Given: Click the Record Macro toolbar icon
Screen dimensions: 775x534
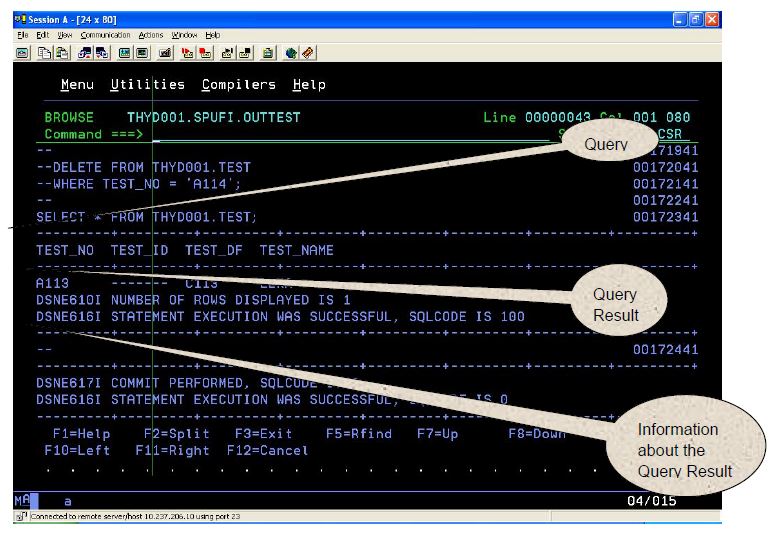Looking at the screenshot, I should 187,53.
